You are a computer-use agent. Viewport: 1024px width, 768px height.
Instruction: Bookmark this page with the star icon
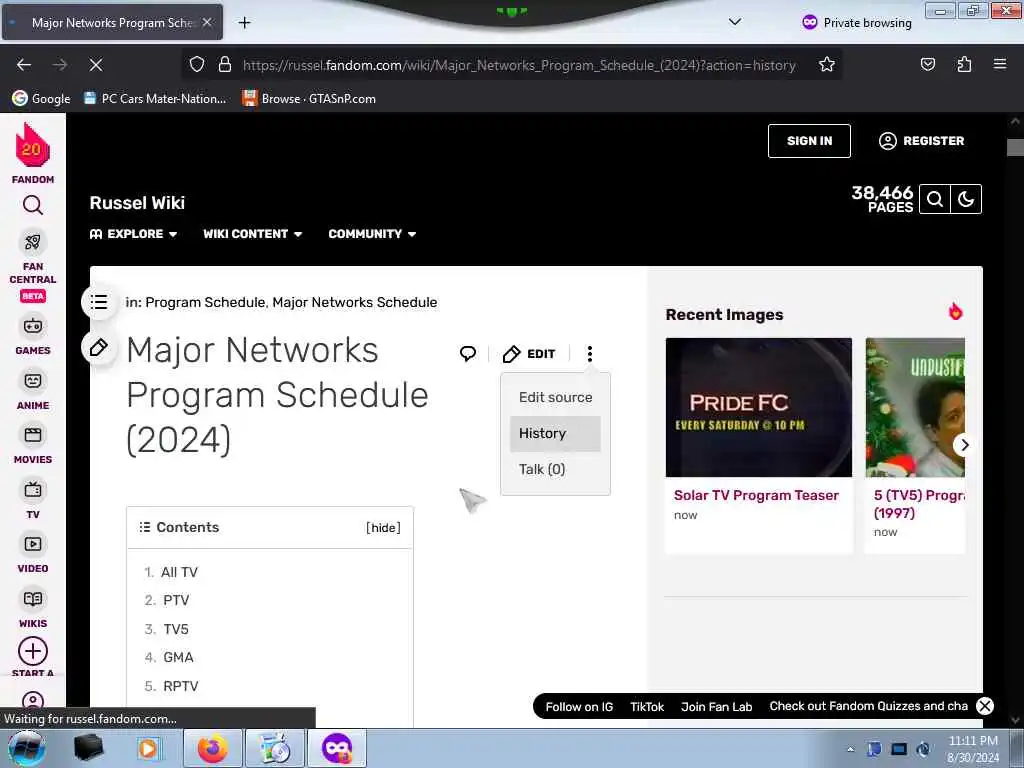(x=827, y=65)
